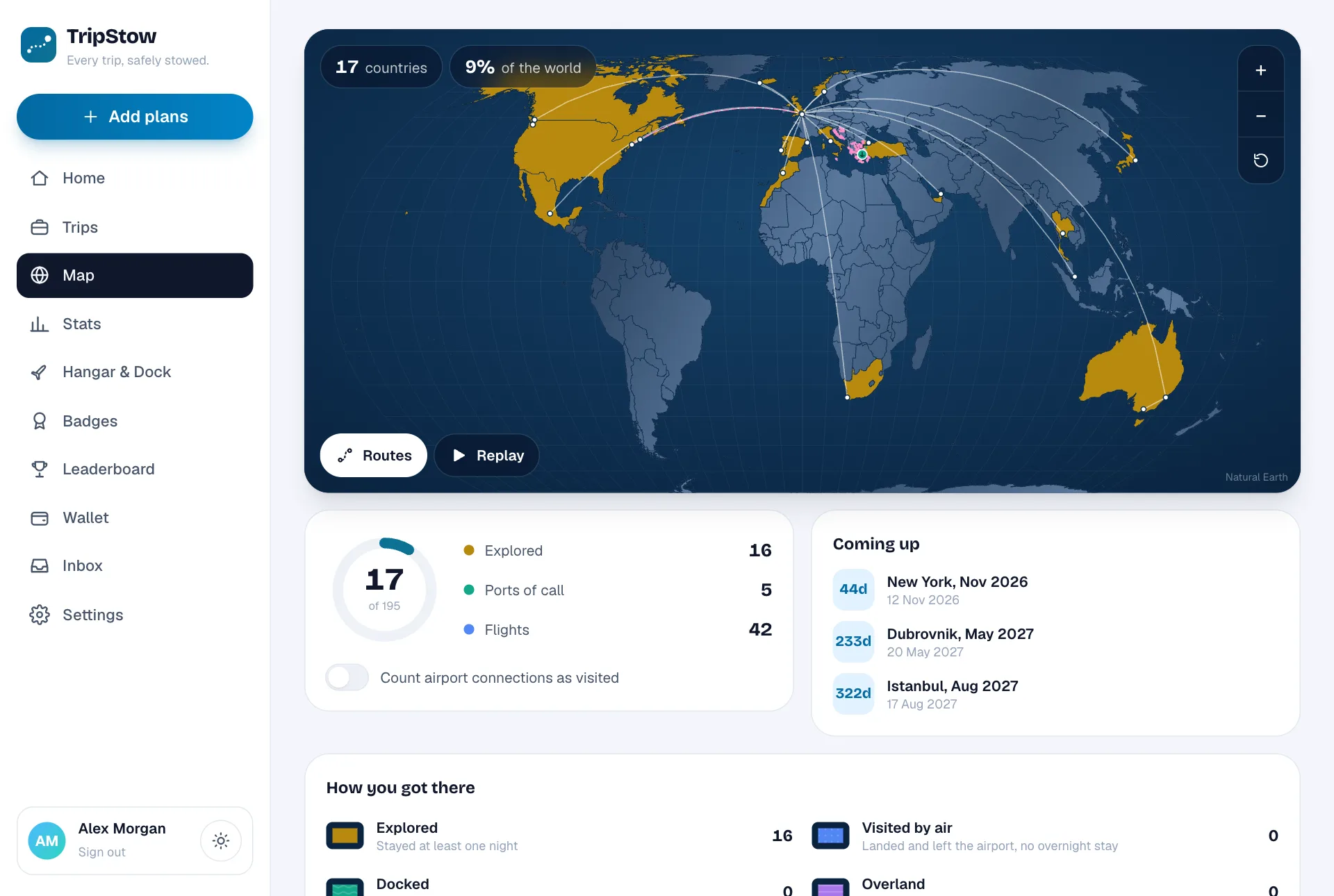
Task: Click the Ports of call legend row
Action: point(618,590)
